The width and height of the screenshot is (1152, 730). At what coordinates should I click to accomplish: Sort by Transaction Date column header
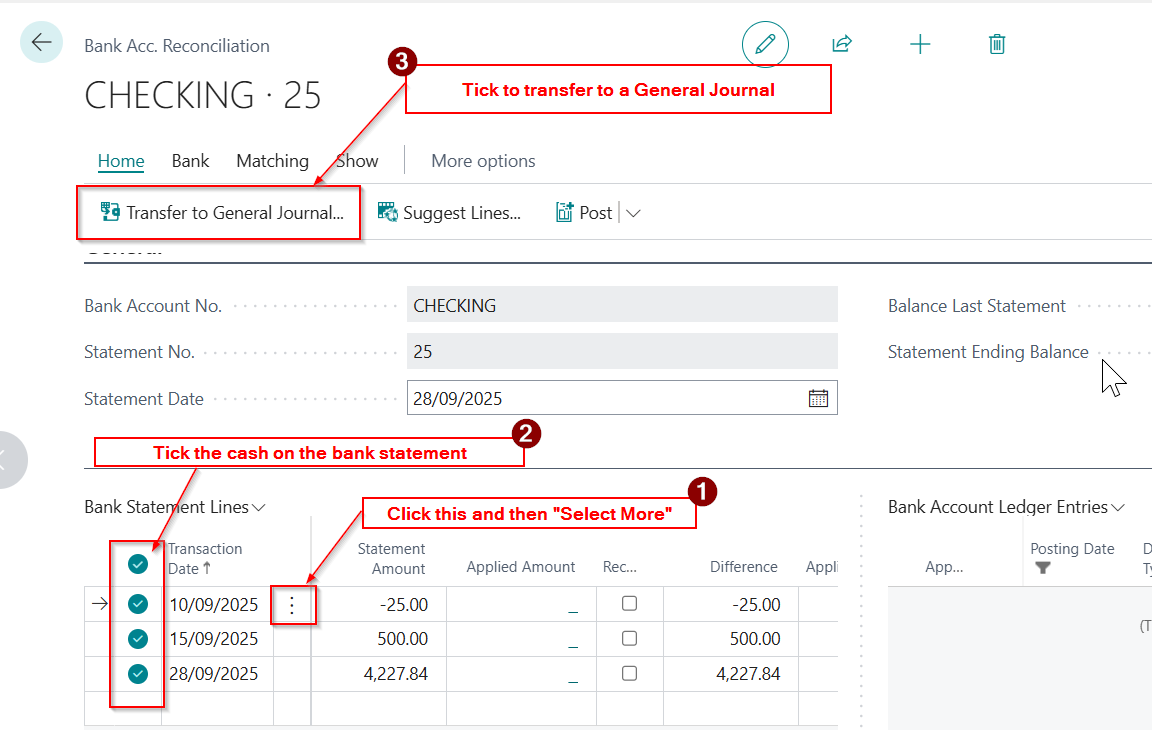205,558
